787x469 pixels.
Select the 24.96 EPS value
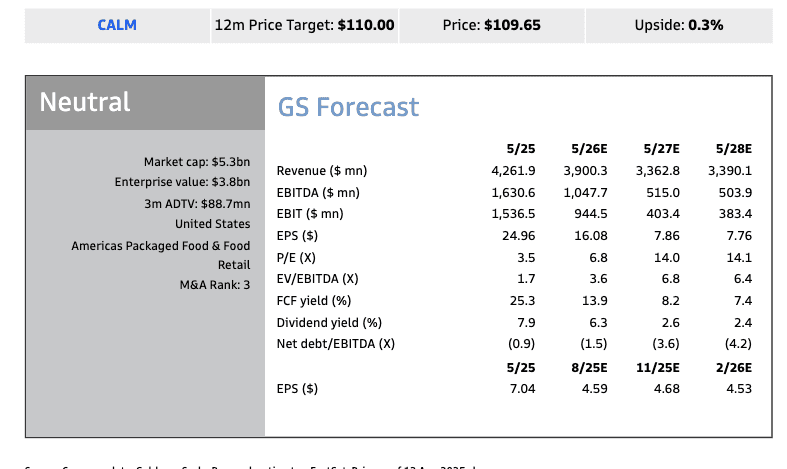click(x=518, y=235)
